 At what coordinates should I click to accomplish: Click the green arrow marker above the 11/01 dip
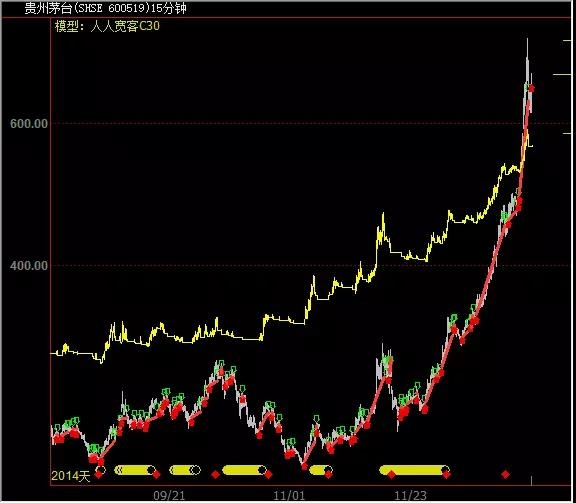point(317,419)
